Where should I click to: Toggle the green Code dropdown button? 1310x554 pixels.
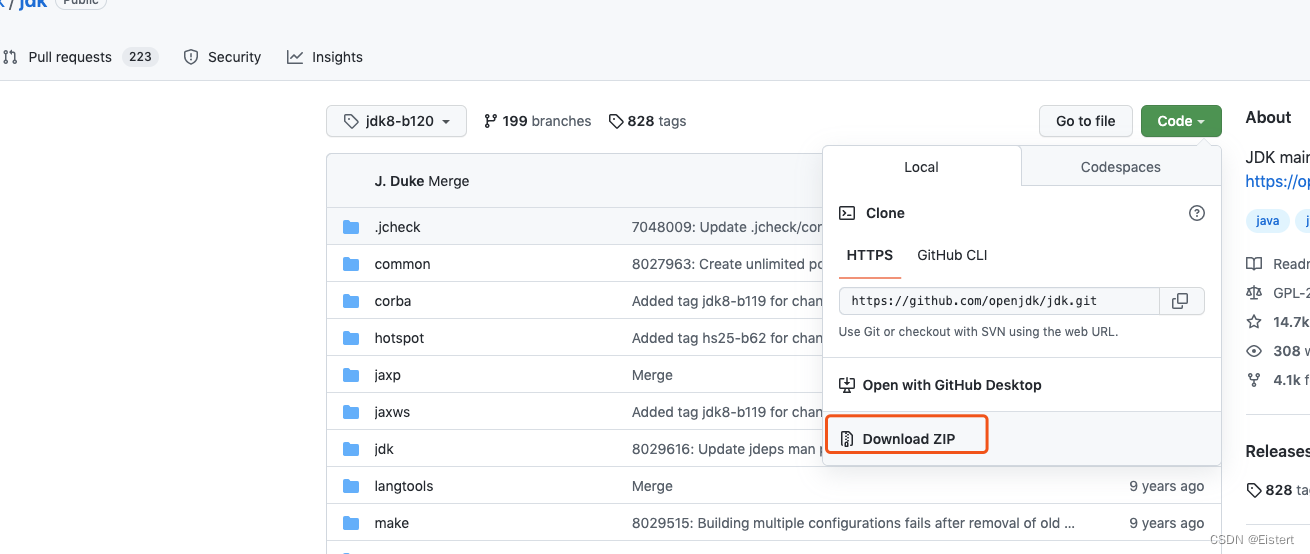1181,121
